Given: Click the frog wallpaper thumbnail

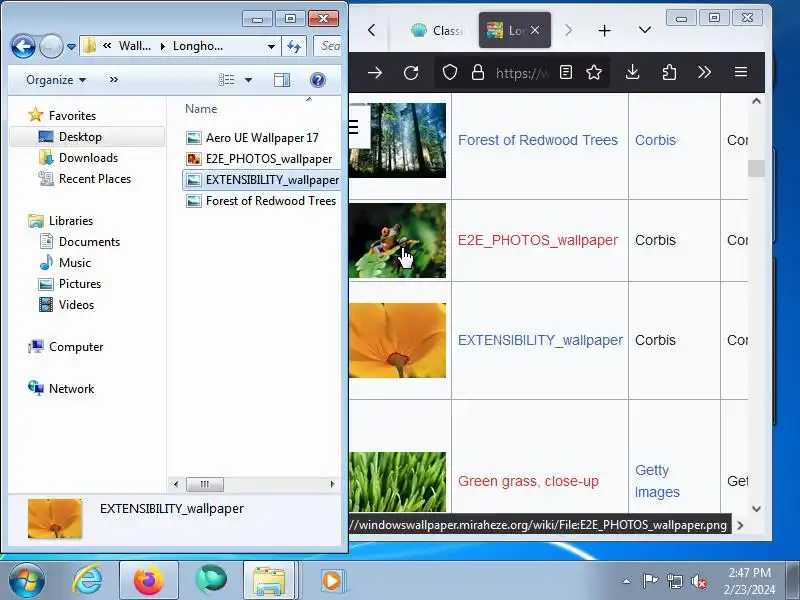Looking at the screenshot, I should tap(397, 240).
